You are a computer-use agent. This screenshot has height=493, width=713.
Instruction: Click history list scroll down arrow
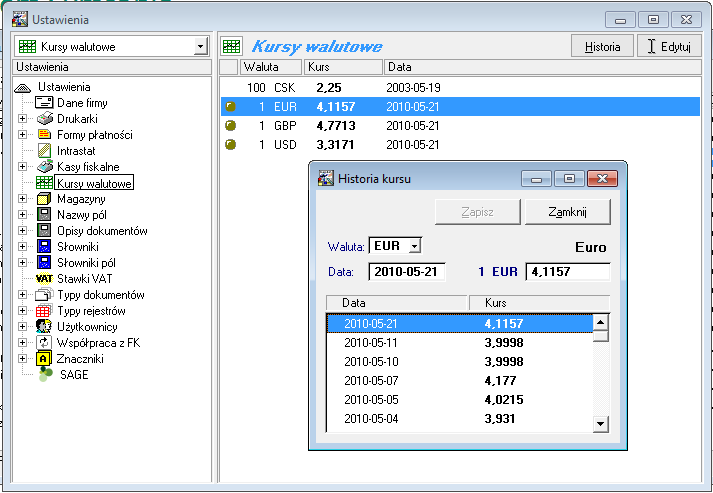pos(601,424)
